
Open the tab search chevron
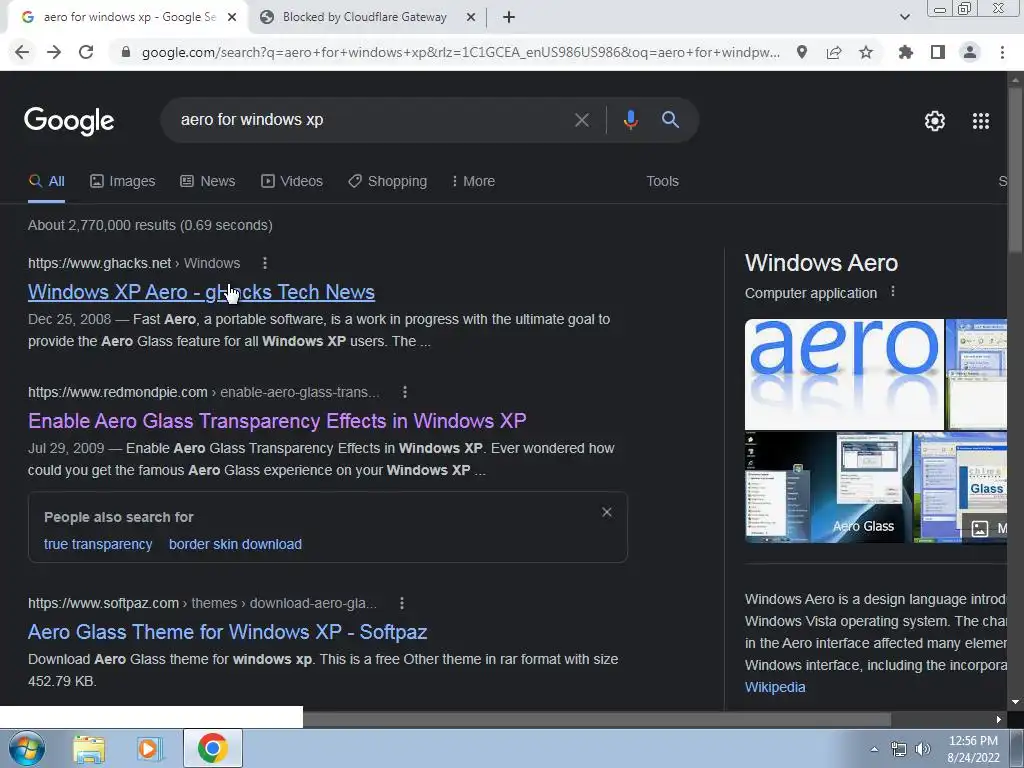click(904, 18)
